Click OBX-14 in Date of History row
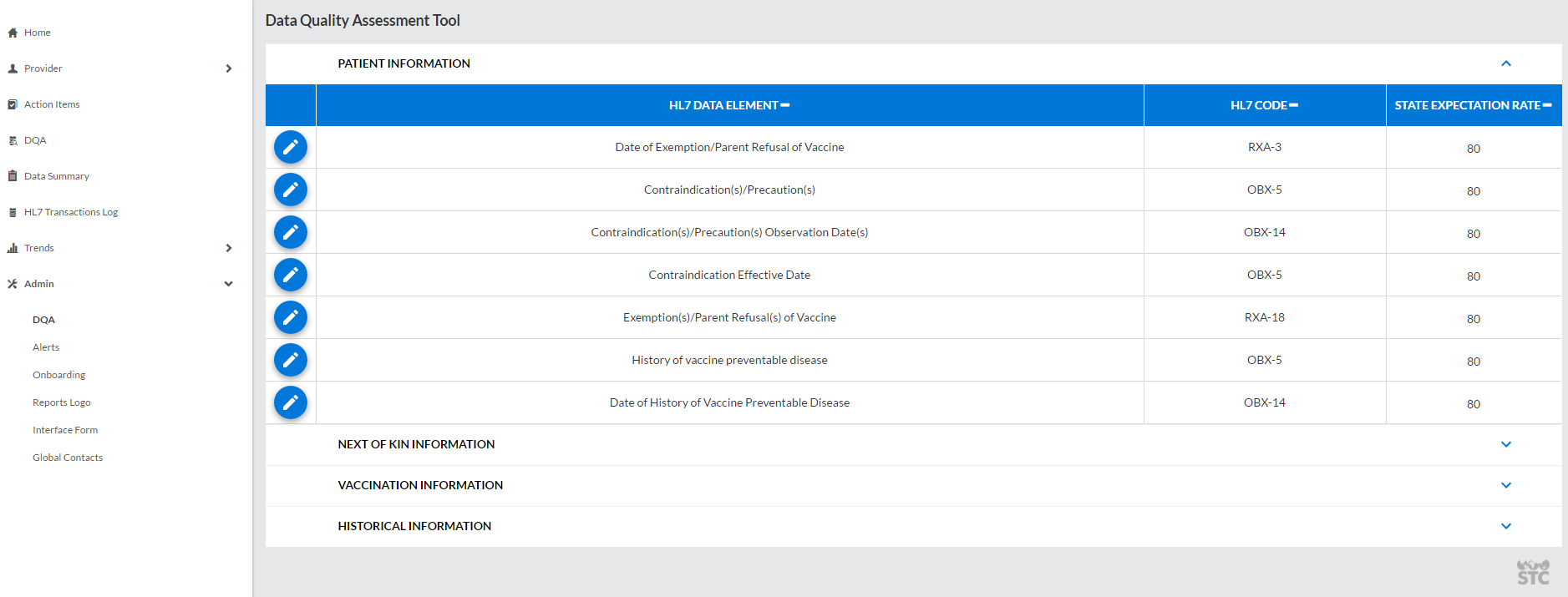 pyautogui.click(x=1265, y=402)
